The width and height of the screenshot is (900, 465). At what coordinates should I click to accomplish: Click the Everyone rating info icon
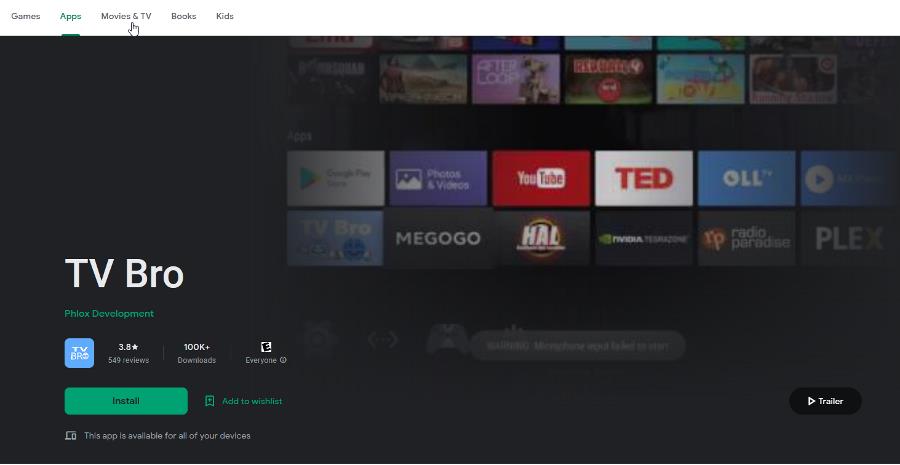(x=283, y=361)
